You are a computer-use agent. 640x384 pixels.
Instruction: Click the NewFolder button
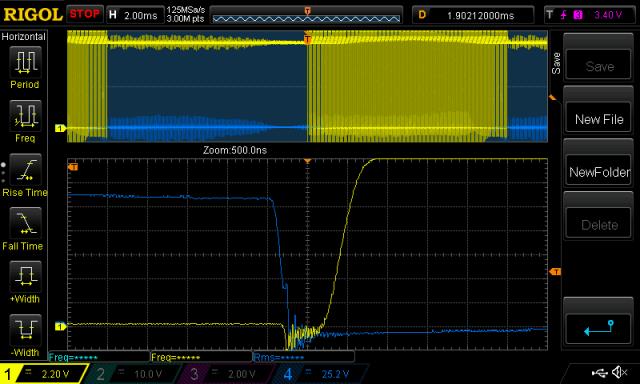click(599, 172)
